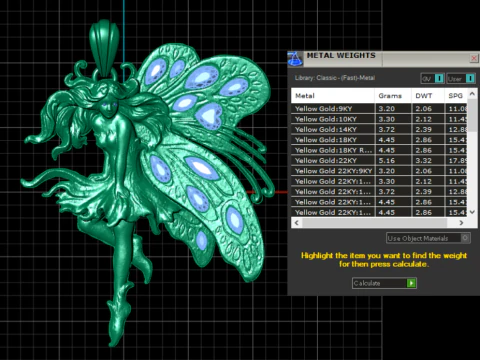Select the Yellow Gold:22KY row
480x360 pixels.
(379, 160)
